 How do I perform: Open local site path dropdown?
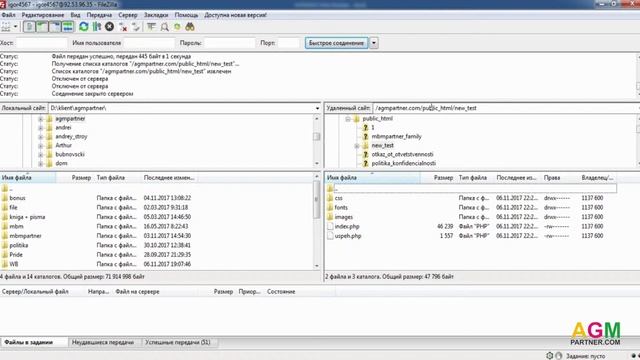[x=317, y=108]
